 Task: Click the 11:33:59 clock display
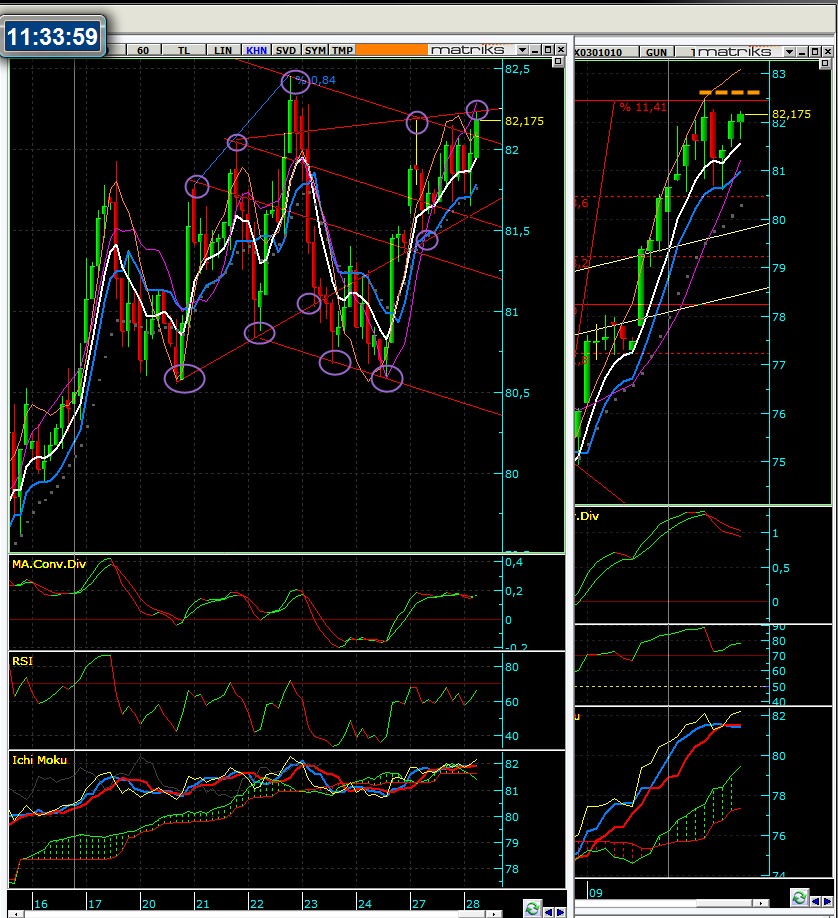(x=53, y=37)
